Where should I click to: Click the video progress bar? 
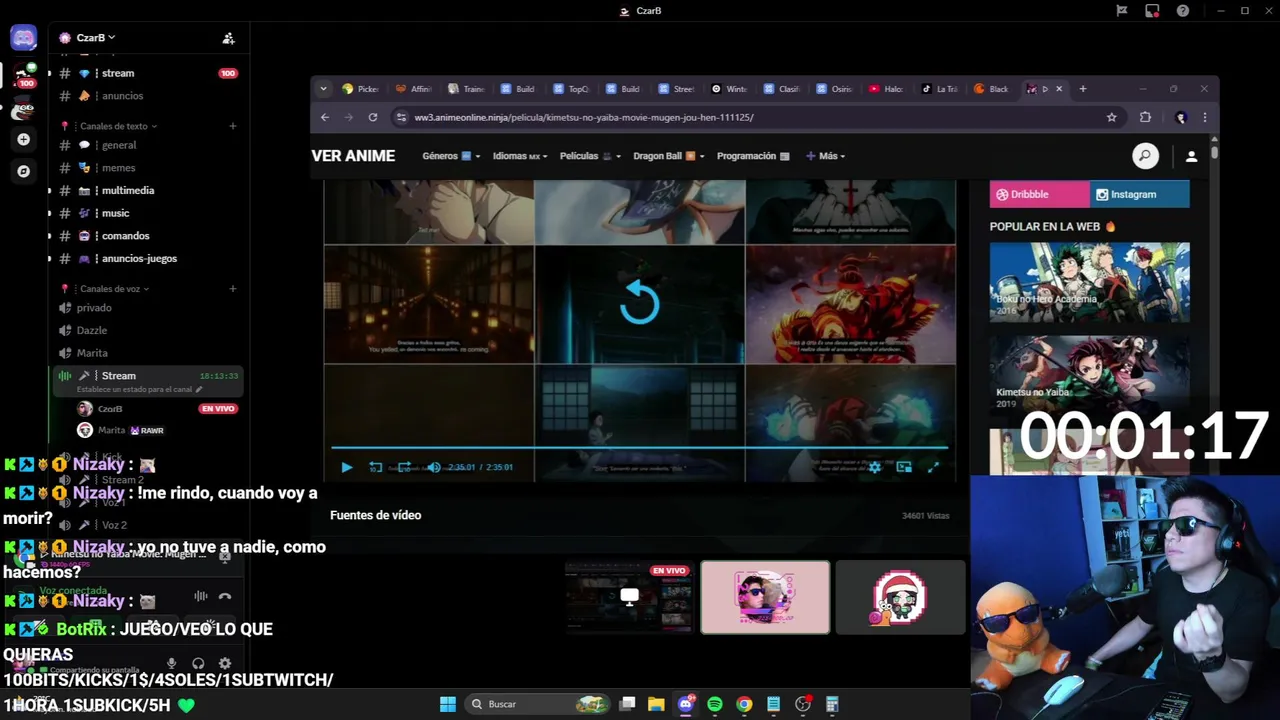click(x=640, y=448)
